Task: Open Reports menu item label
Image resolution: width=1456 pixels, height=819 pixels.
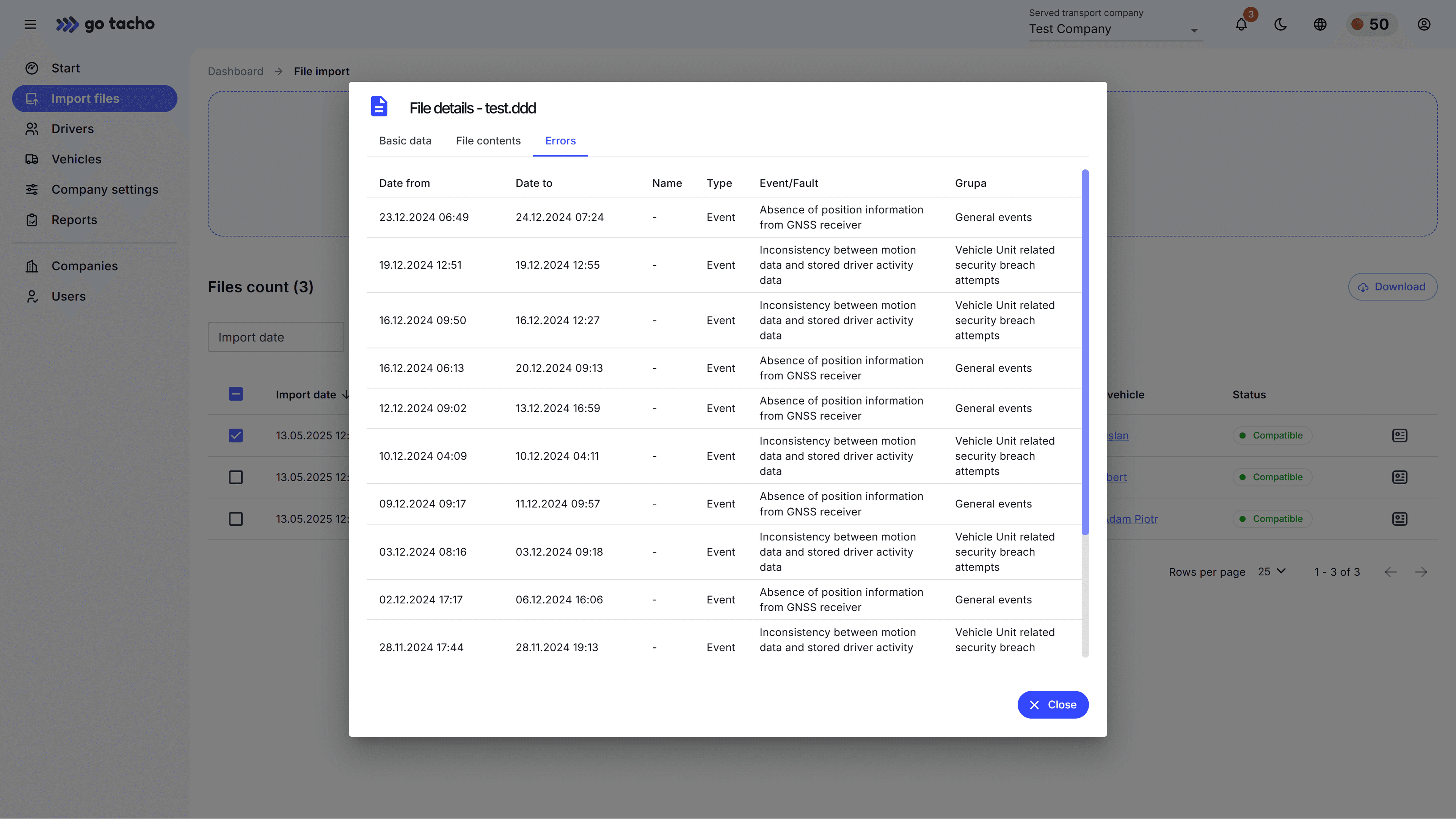Action: click(74, 220)
